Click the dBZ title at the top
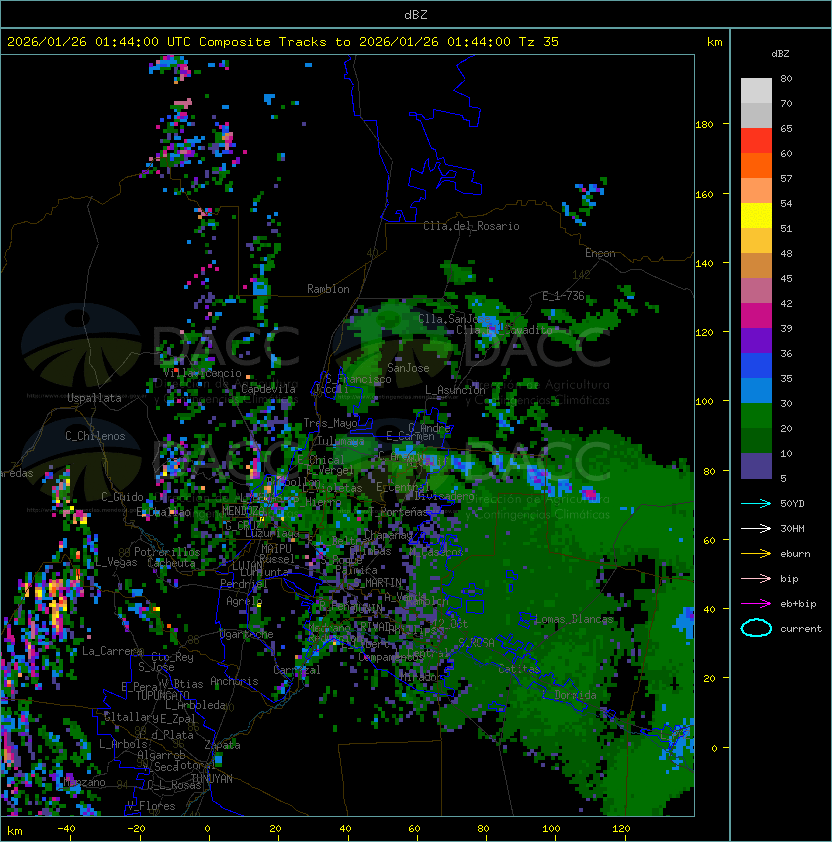This screenshot has height=842, width=832. pyautogui.click(x=416, y=15)
